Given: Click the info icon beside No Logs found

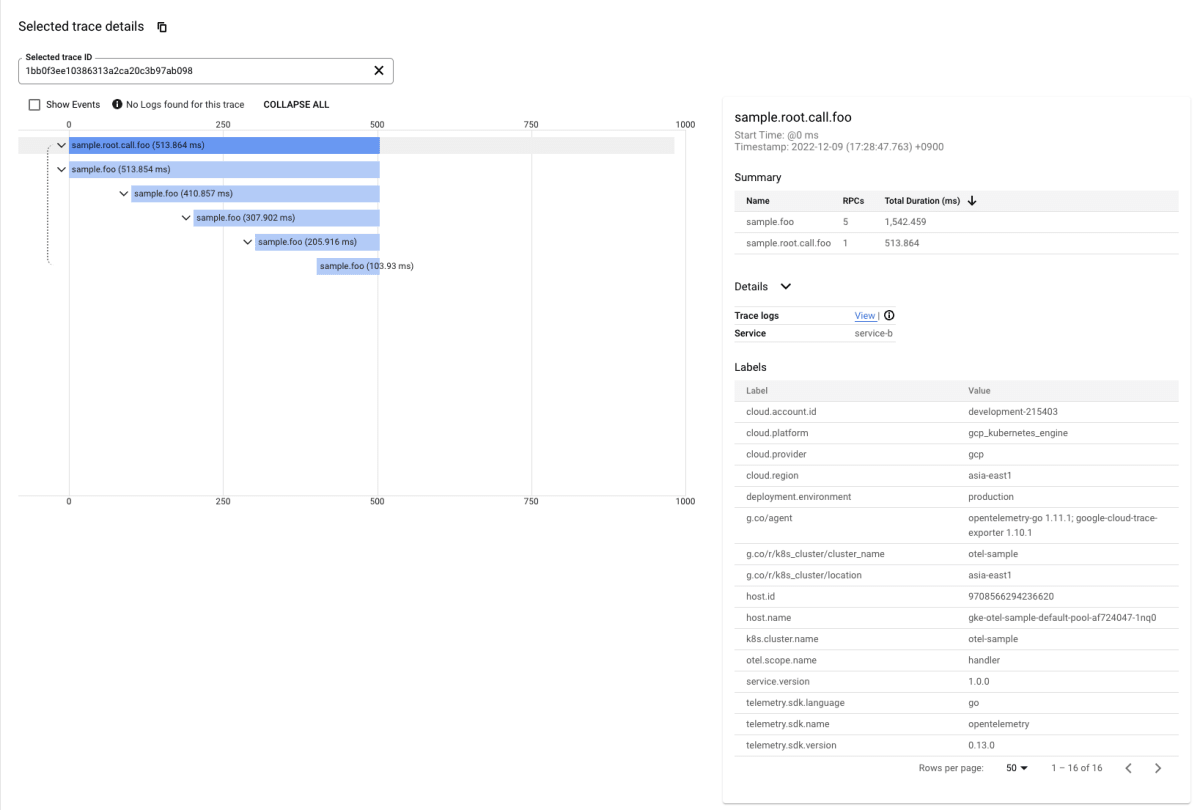Looking at the screenshot, I should [117, 104].
